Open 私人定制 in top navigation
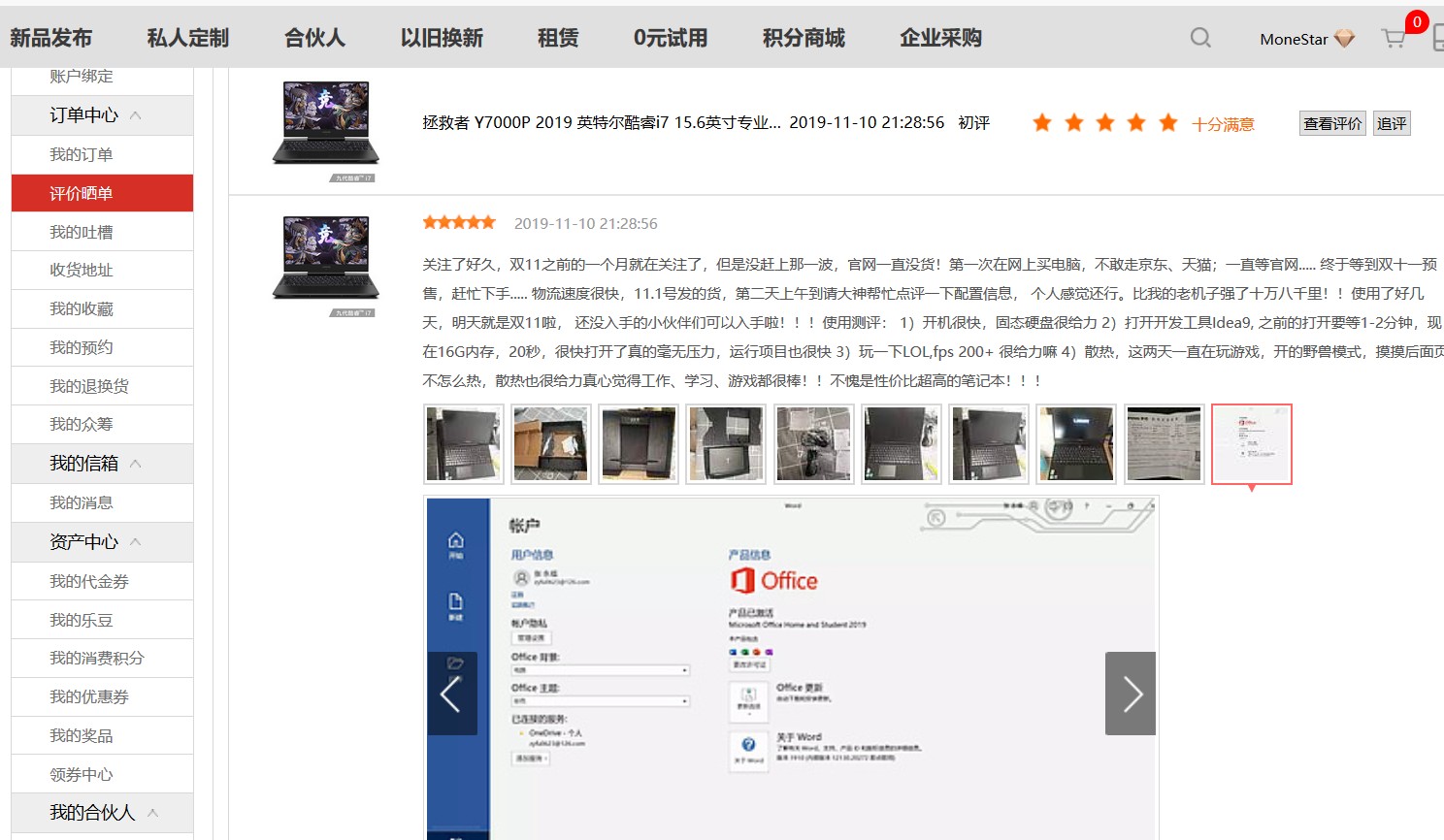 [188, 38]
